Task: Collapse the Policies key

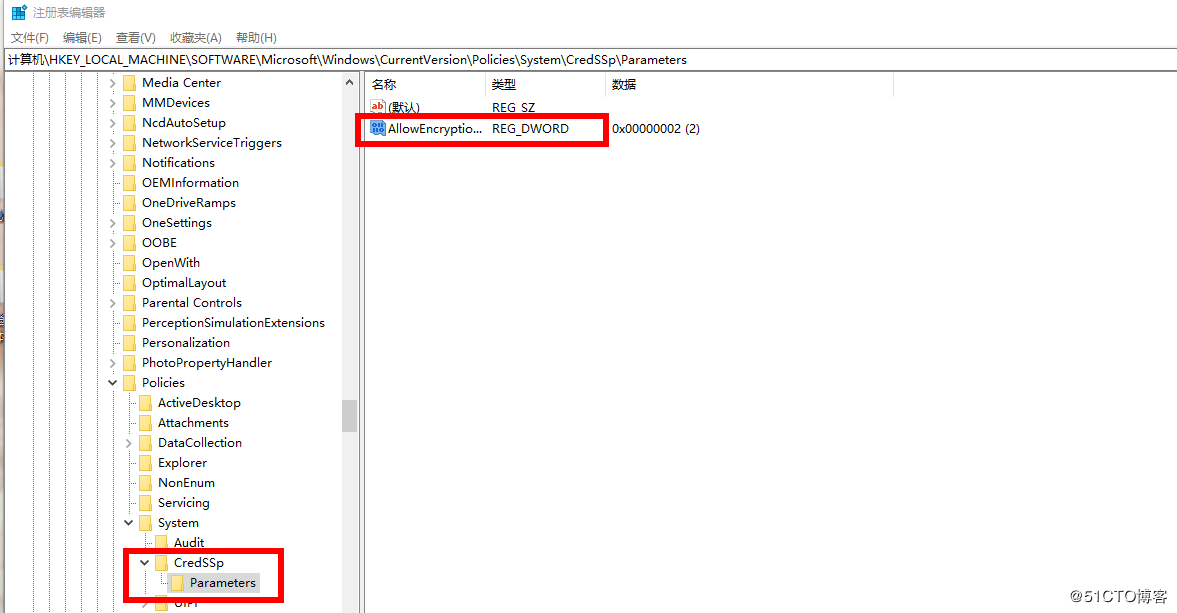Action: [113, 383]
